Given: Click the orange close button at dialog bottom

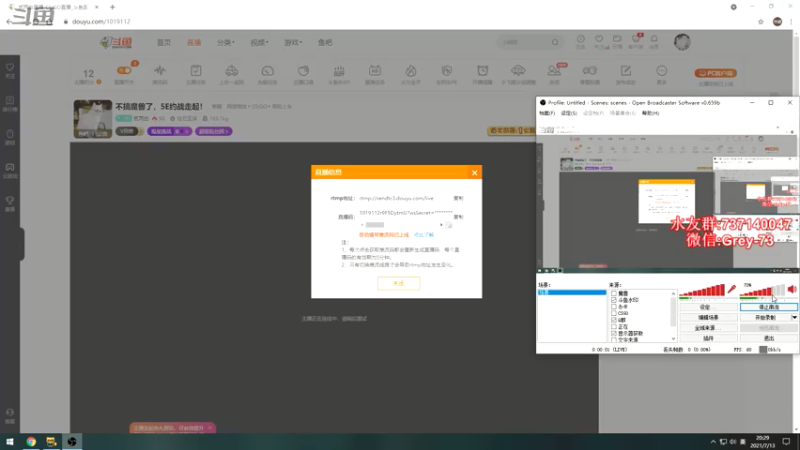Looking at the screenshot, I should pyautogui.click(x=398, y=283).
